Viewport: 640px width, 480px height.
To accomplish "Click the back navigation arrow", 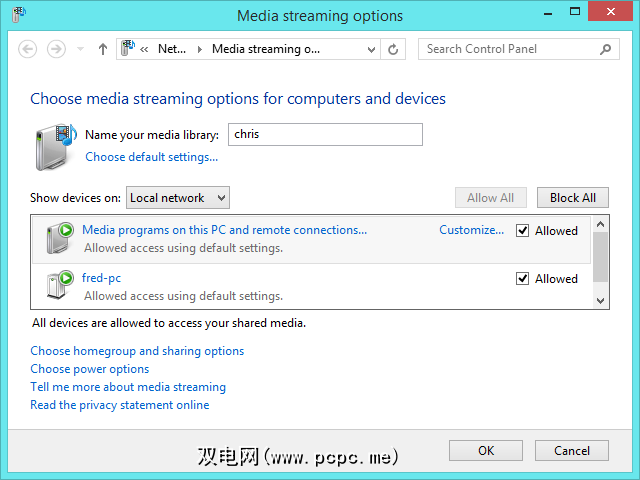I will point(28,49).
